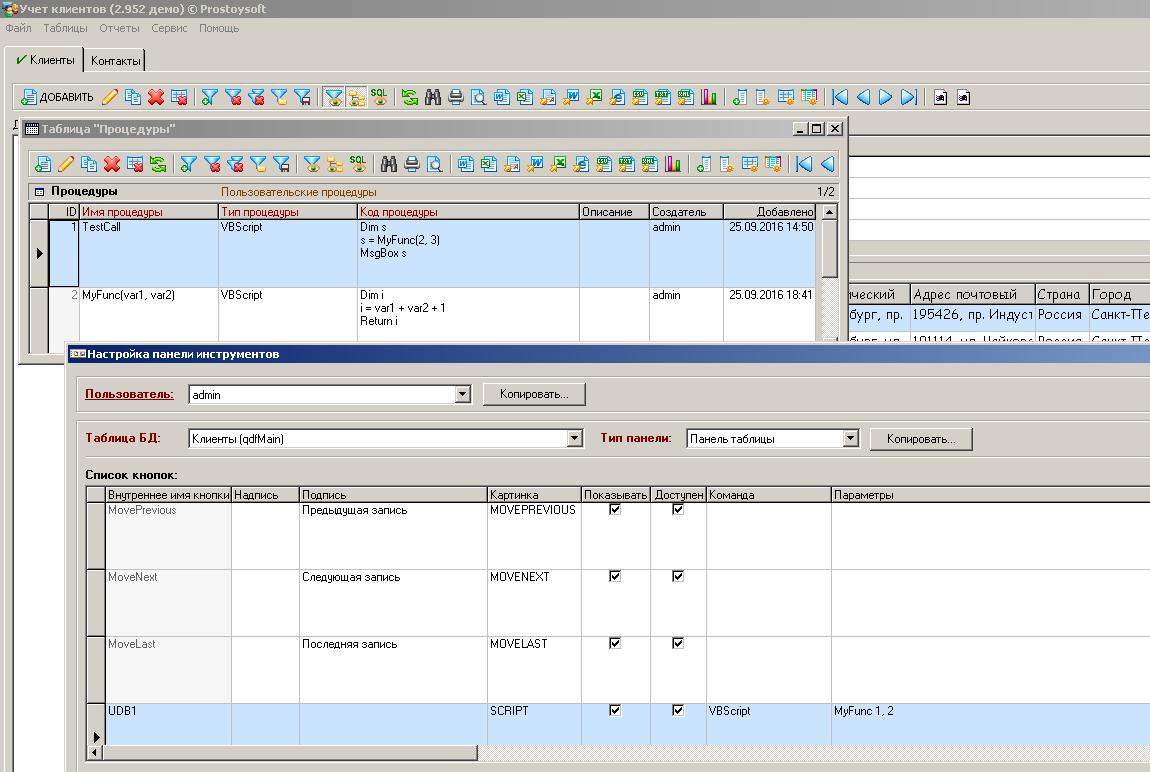This screenshot has width=1150, height=772.
Task: Click the red X delete icon in main toolbar
Action: [156, 97]
